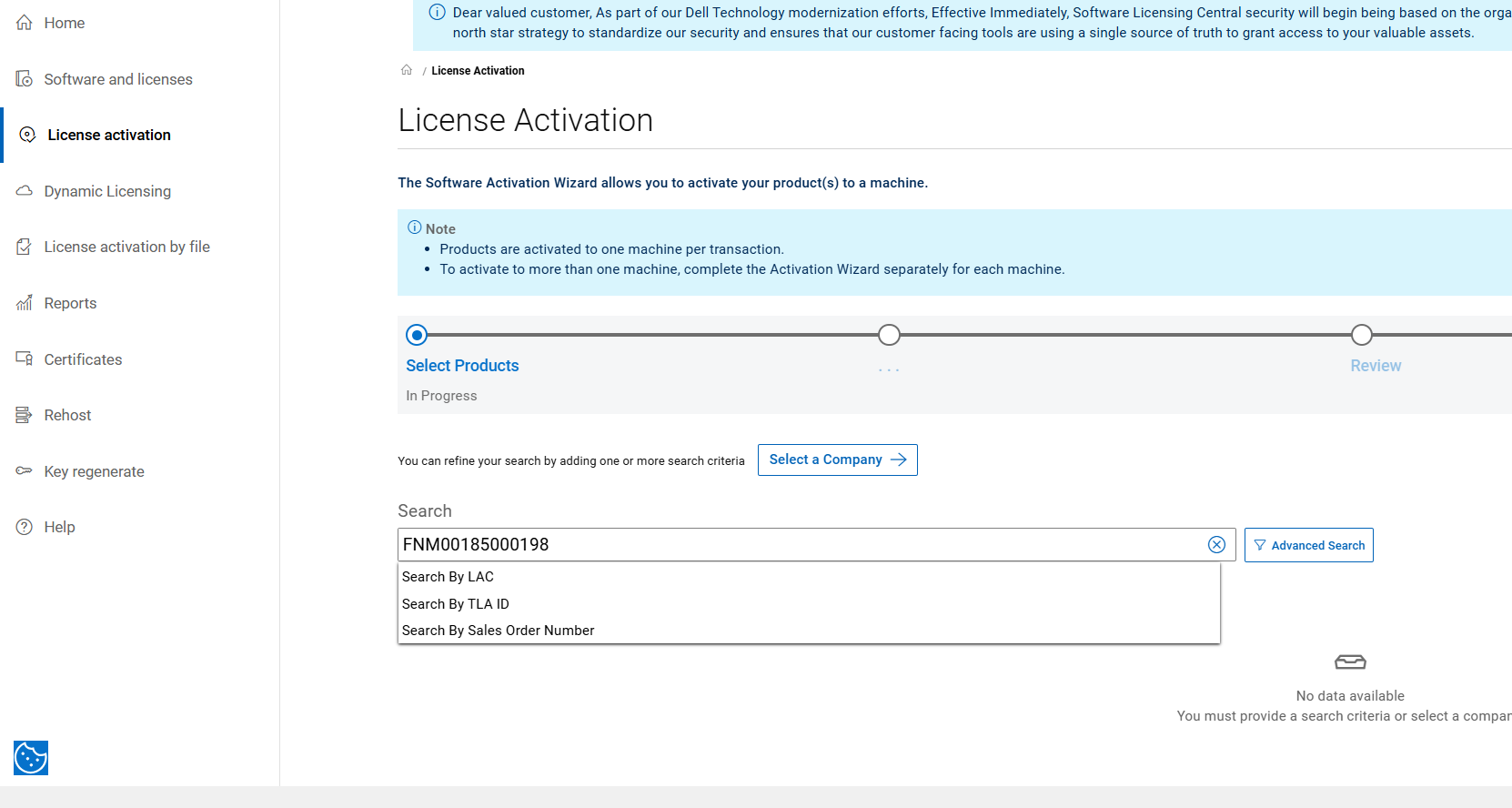Screen dimensions: 1512x808
Task: Click the Key regenerate key icon
Action: pos(25,470)
